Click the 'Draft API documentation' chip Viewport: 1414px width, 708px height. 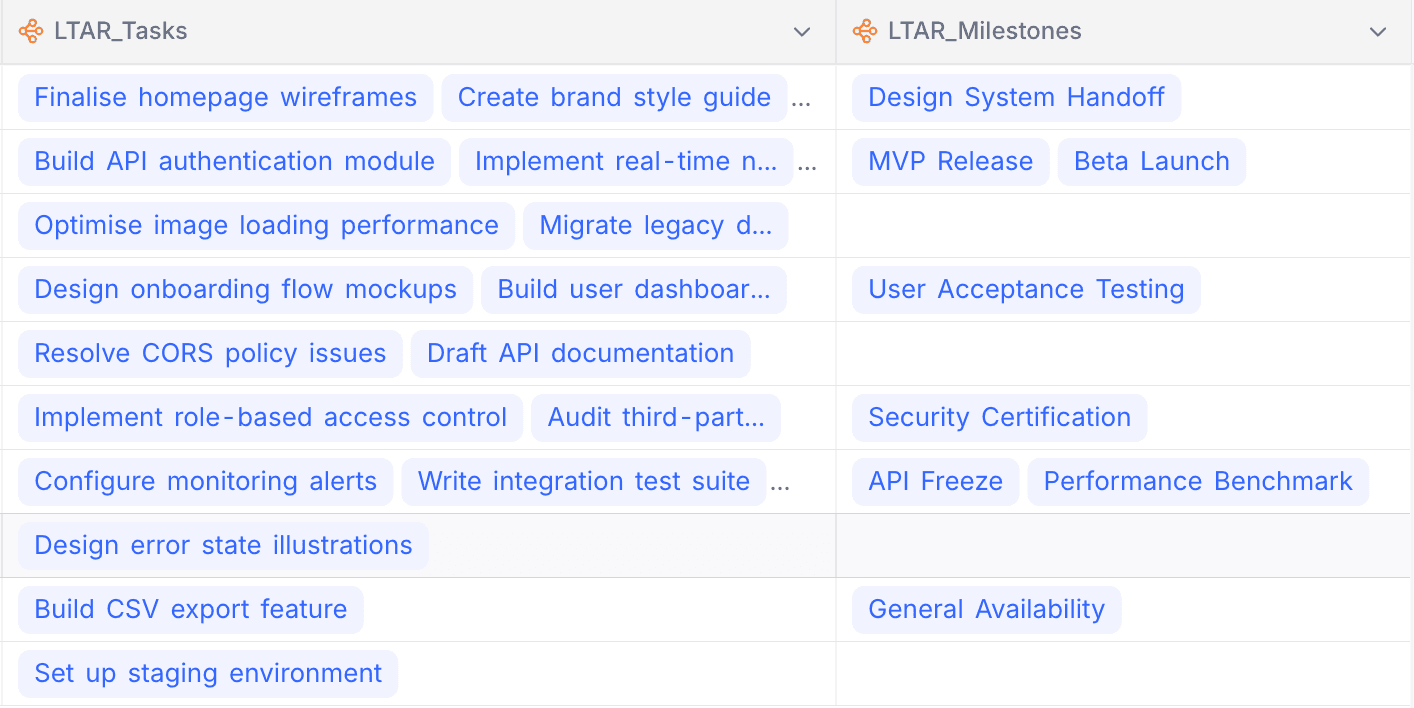pyautogui.click(x=580, y=354)
